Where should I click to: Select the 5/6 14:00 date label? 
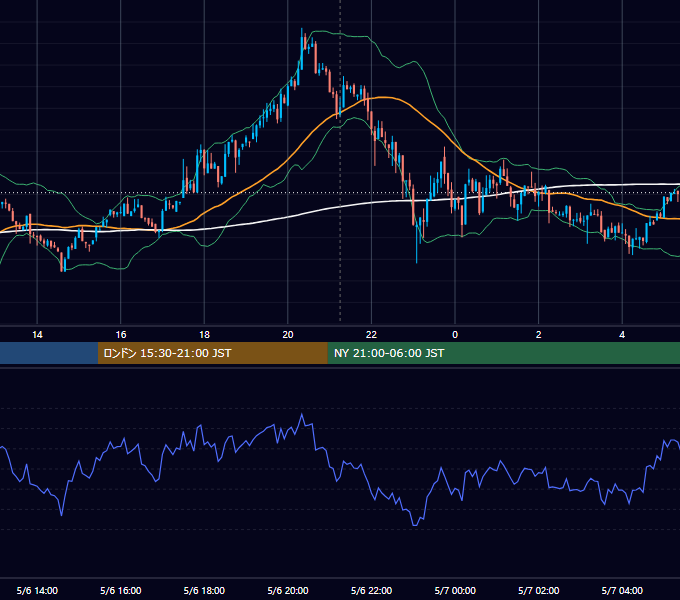tap(37, 590)
